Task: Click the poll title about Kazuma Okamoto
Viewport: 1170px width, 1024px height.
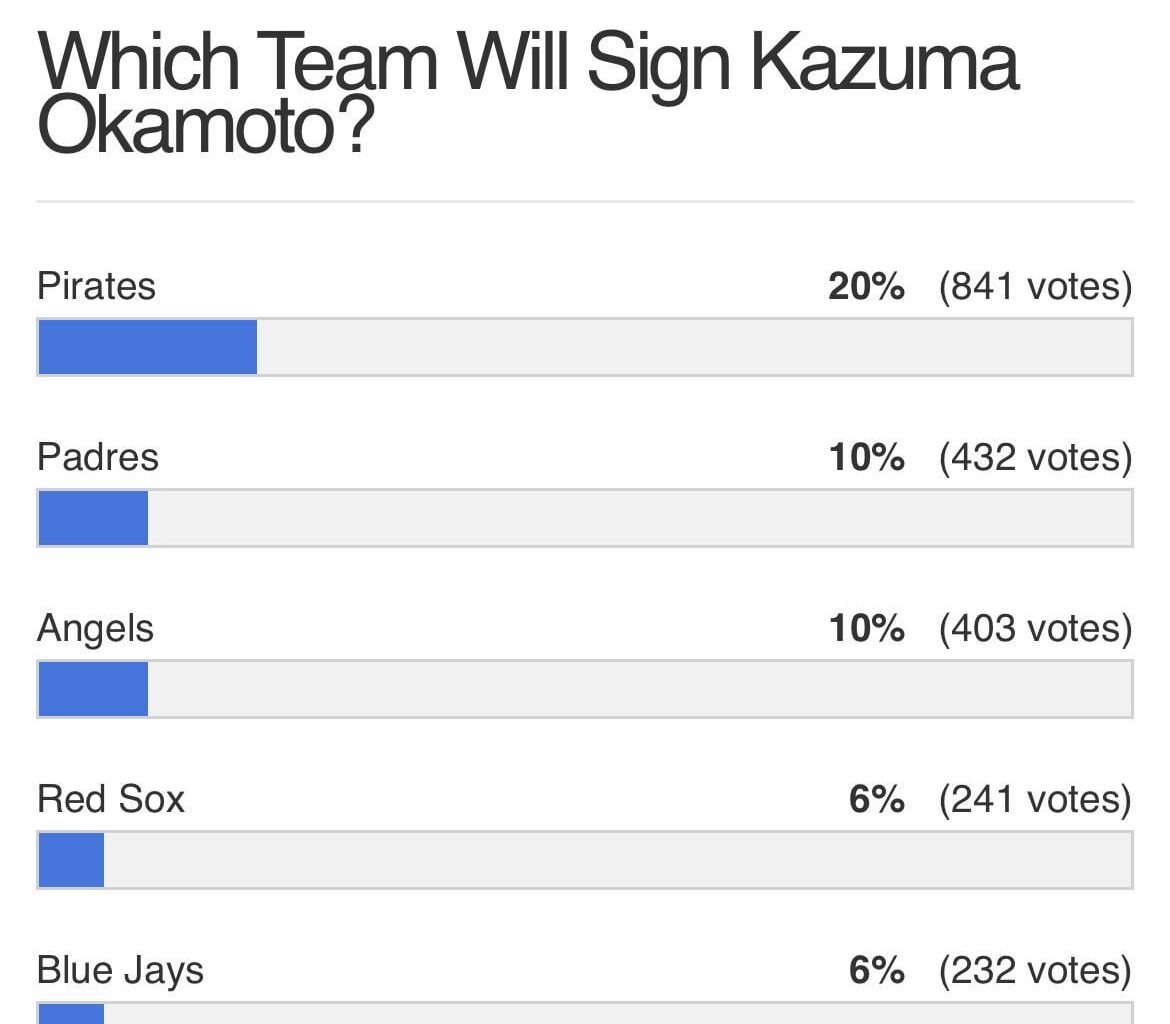Action: pyautogui.click(x=528, y=94)
